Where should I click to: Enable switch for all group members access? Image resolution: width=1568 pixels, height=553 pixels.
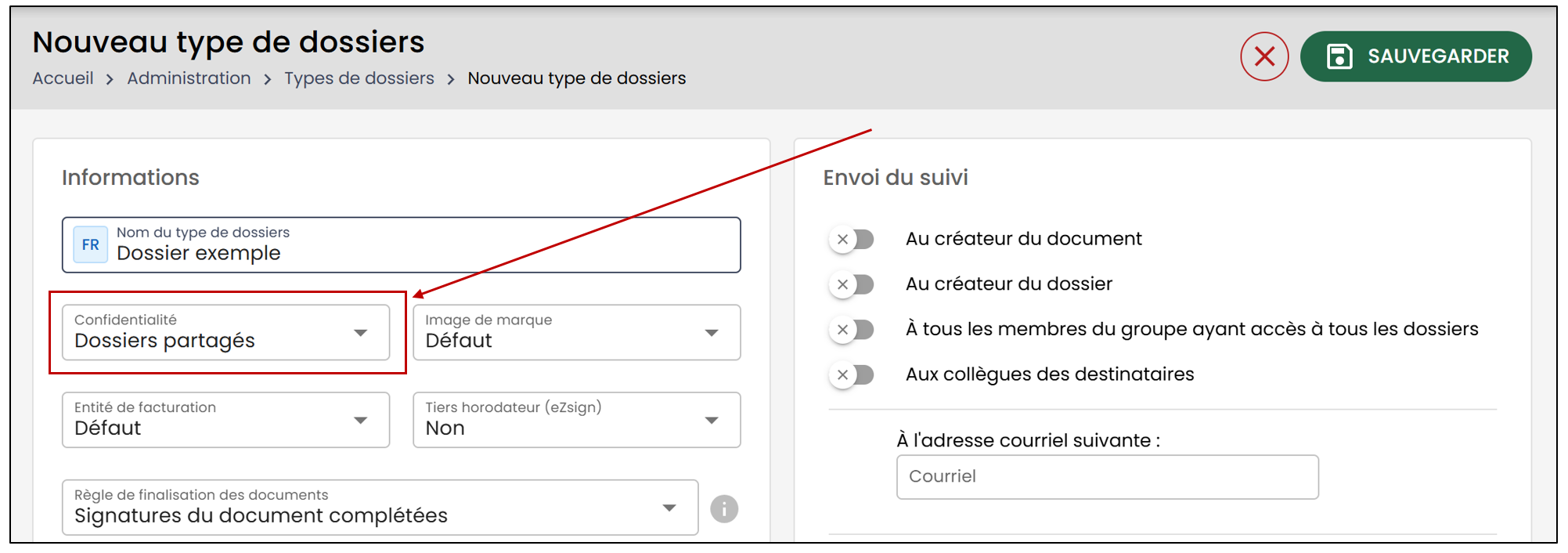point(852,329)
